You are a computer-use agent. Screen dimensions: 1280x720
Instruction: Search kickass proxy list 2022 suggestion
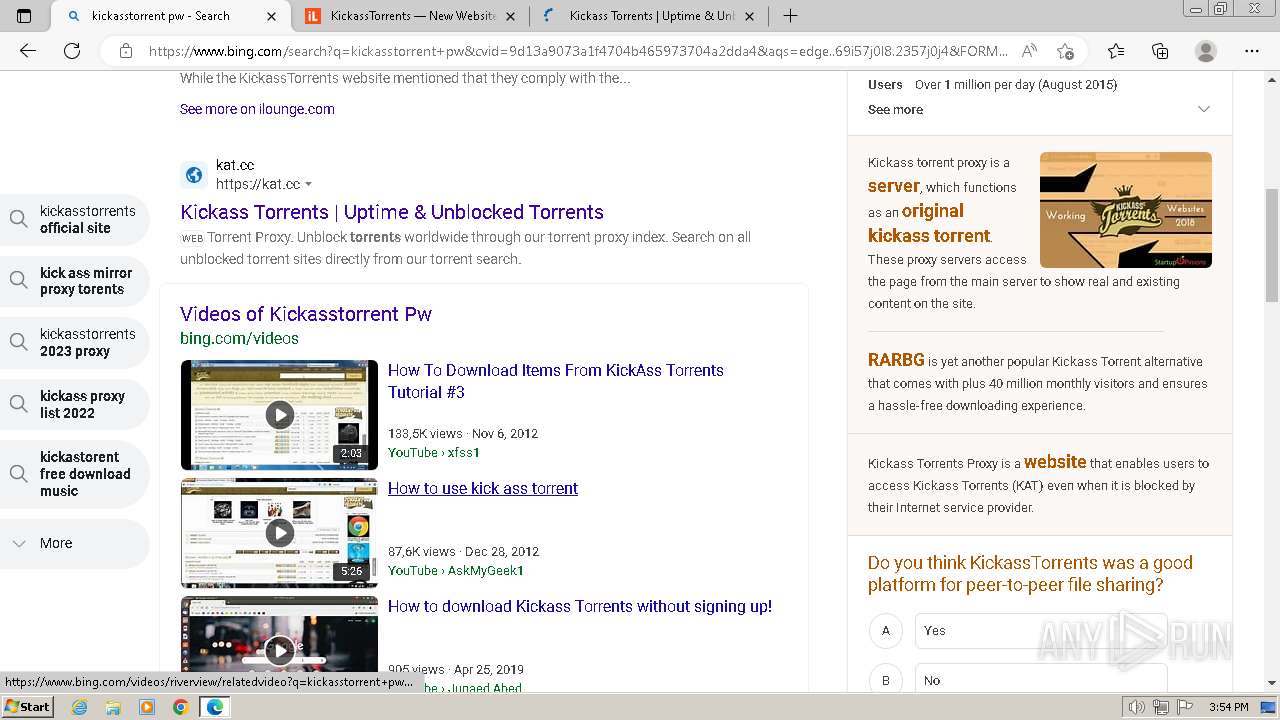click(x=75, y=404)
